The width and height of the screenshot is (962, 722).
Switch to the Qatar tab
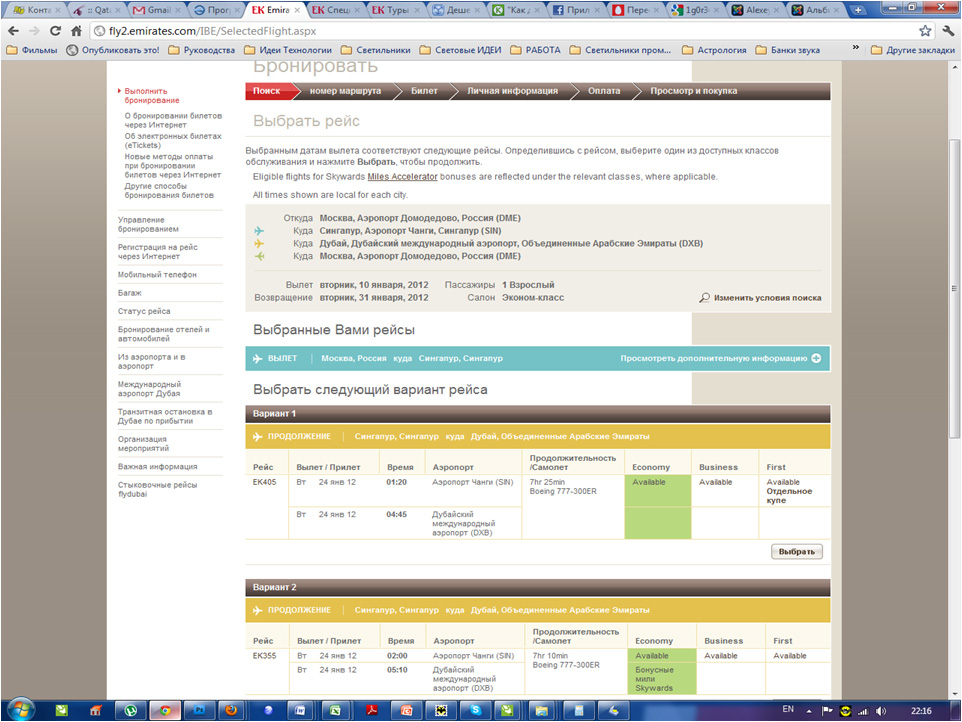(x=98, y=10)
